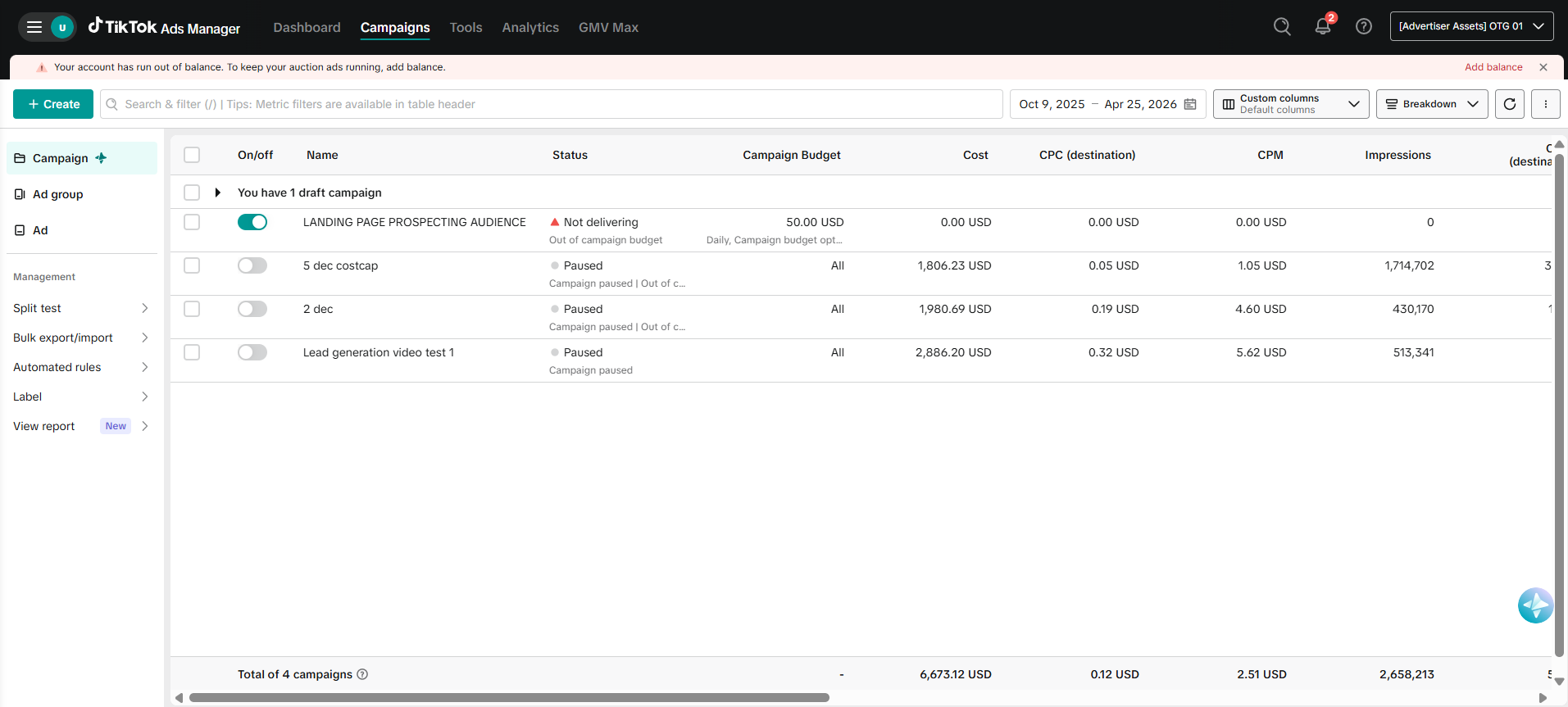This screenshot has height=707, width=1568.
Task: Click the TikTok Ads Manager logo
Action: (x=164, y=27)
